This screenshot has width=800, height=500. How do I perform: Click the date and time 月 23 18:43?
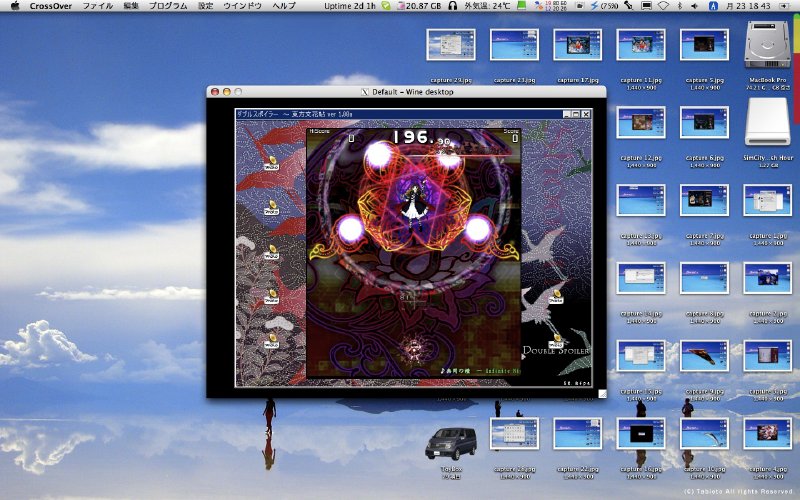747,6
